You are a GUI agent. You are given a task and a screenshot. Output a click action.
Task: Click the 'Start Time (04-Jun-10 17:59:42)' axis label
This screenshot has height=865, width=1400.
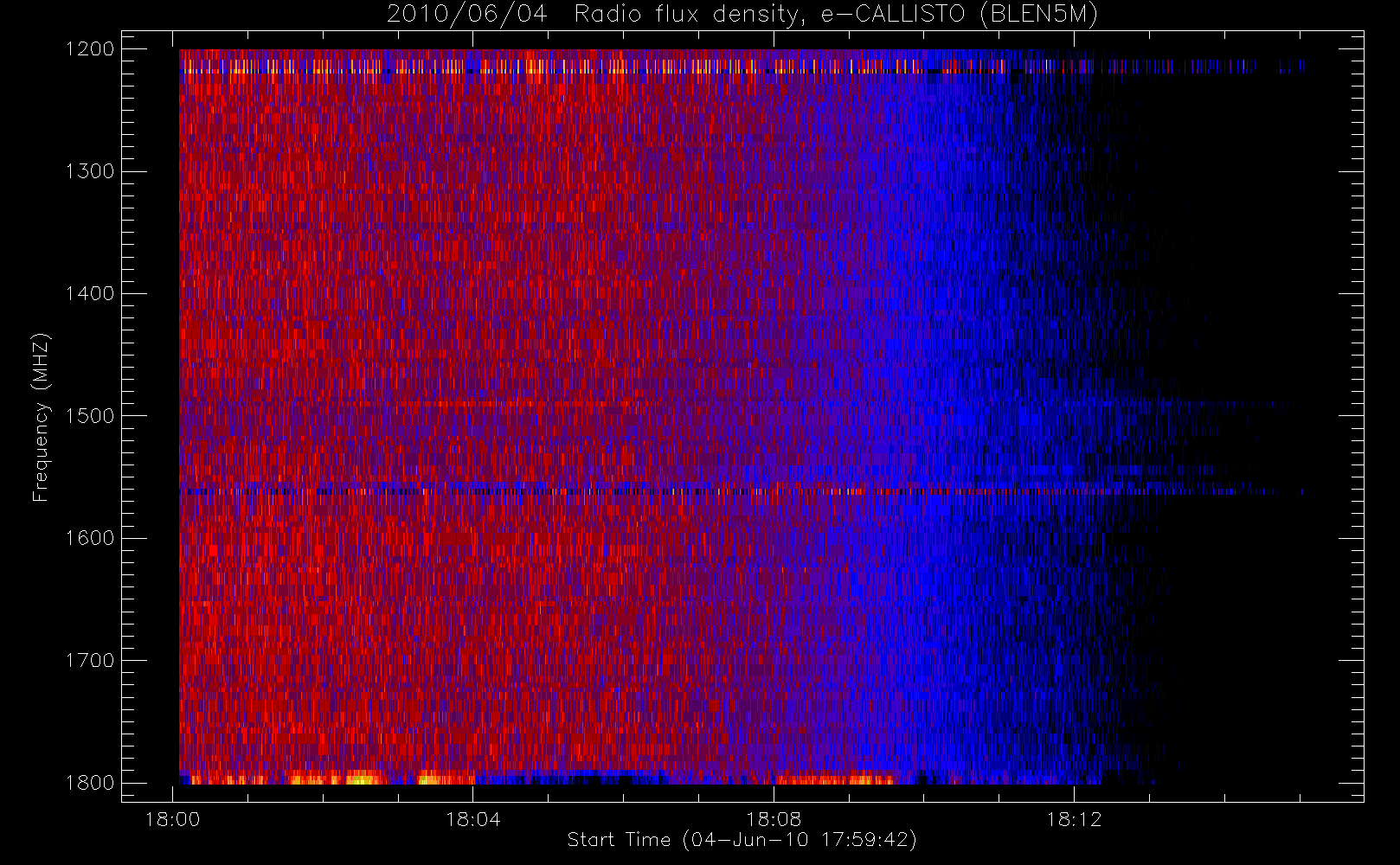[x=742, y=840]
